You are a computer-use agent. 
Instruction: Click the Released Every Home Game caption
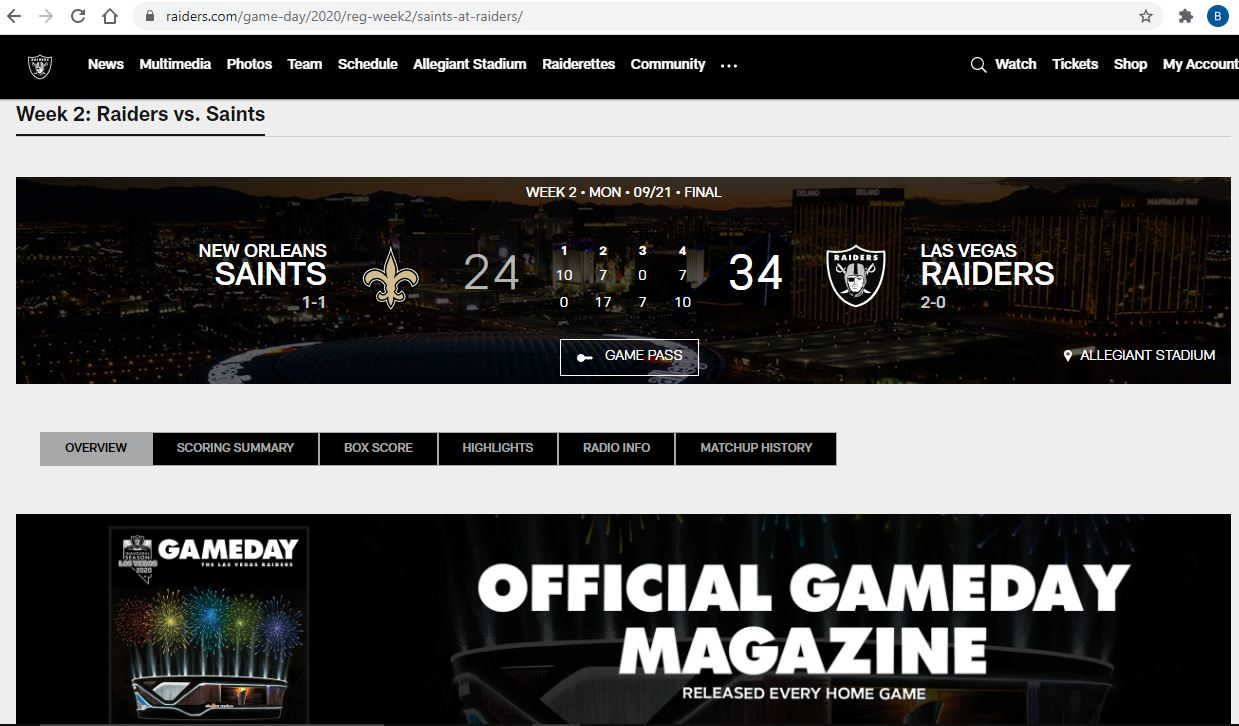804,693
